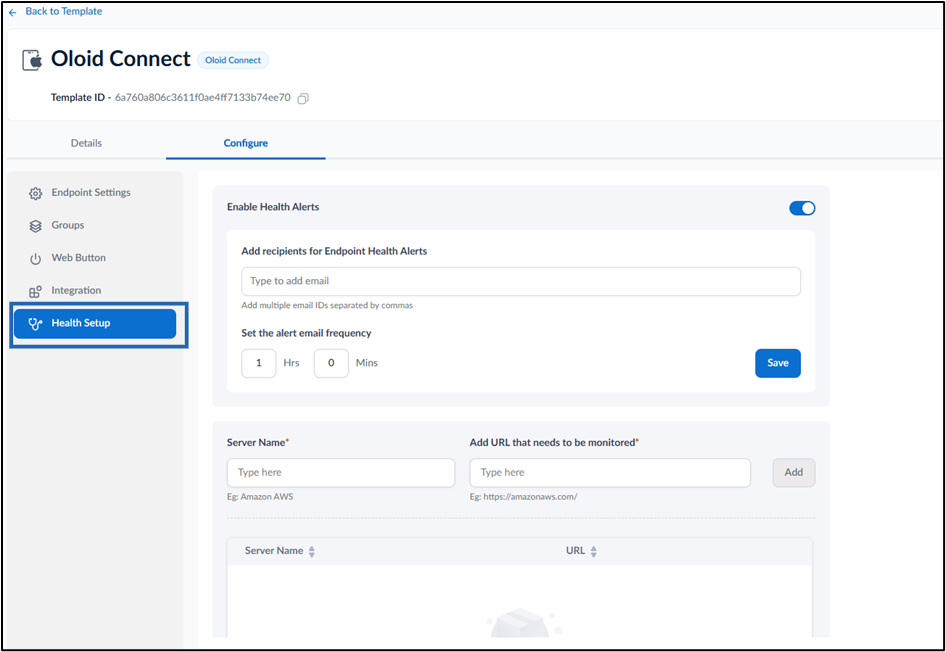This screenshot has width=946, height=652.
Task: Click the Oloid Connect page title
Action: [x=121, y=59]
